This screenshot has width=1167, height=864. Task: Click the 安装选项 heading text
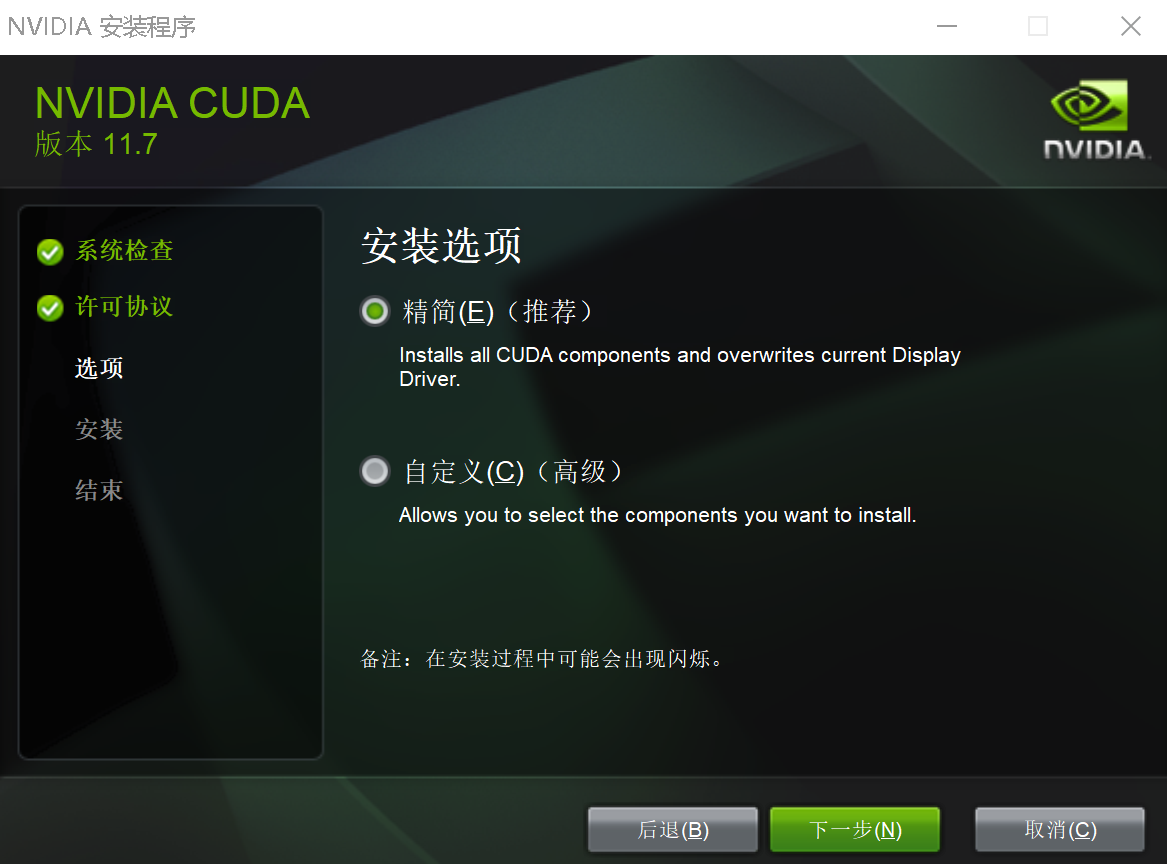tap(441, 246)
